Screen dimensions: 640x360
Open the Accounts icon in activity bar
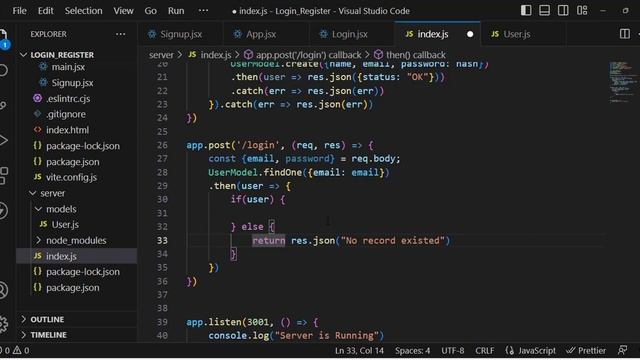click(x=3, y=290)
